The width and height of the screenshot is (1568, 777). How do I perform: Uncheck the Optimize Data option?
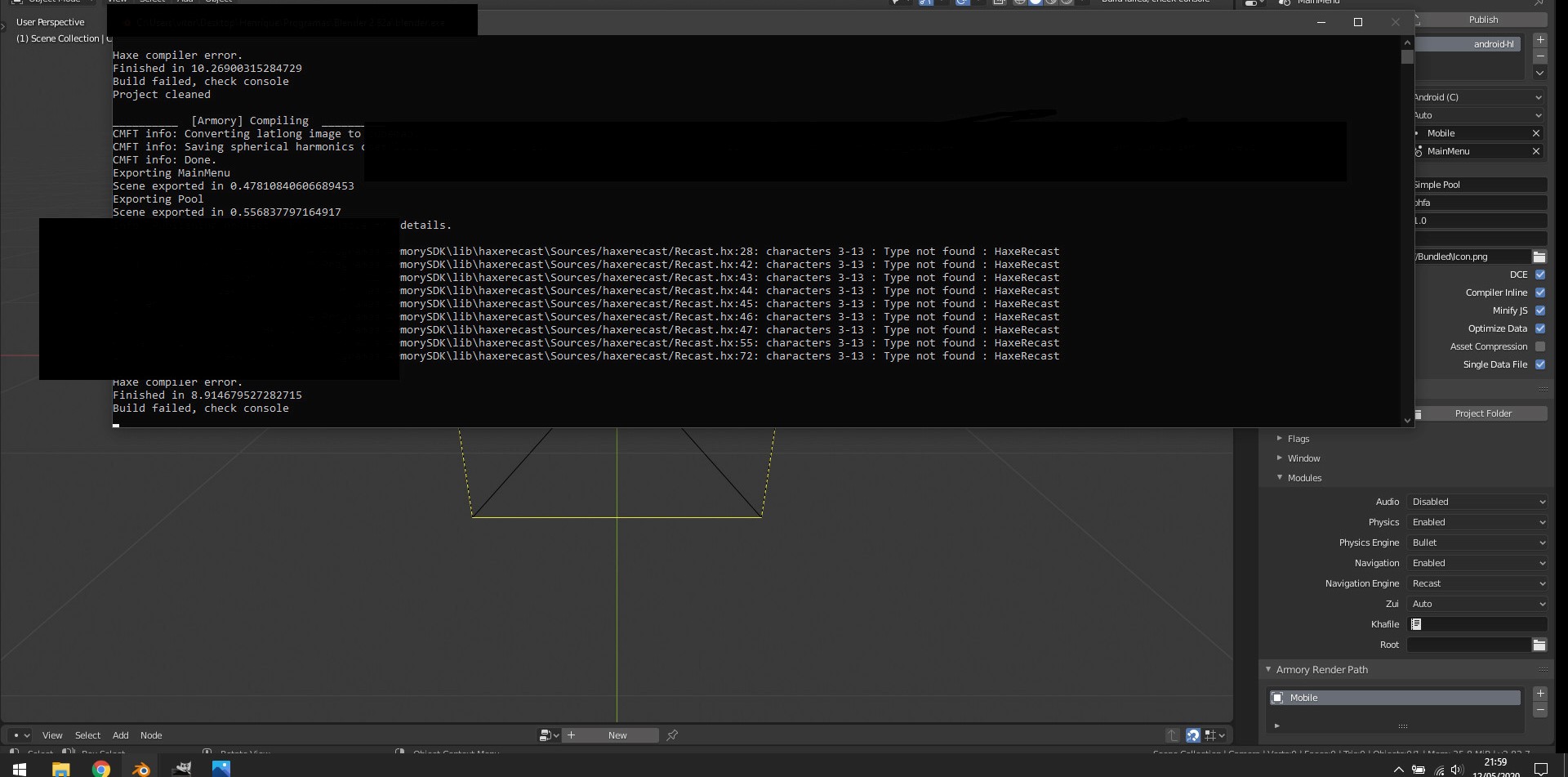(x=1540, y=328)
